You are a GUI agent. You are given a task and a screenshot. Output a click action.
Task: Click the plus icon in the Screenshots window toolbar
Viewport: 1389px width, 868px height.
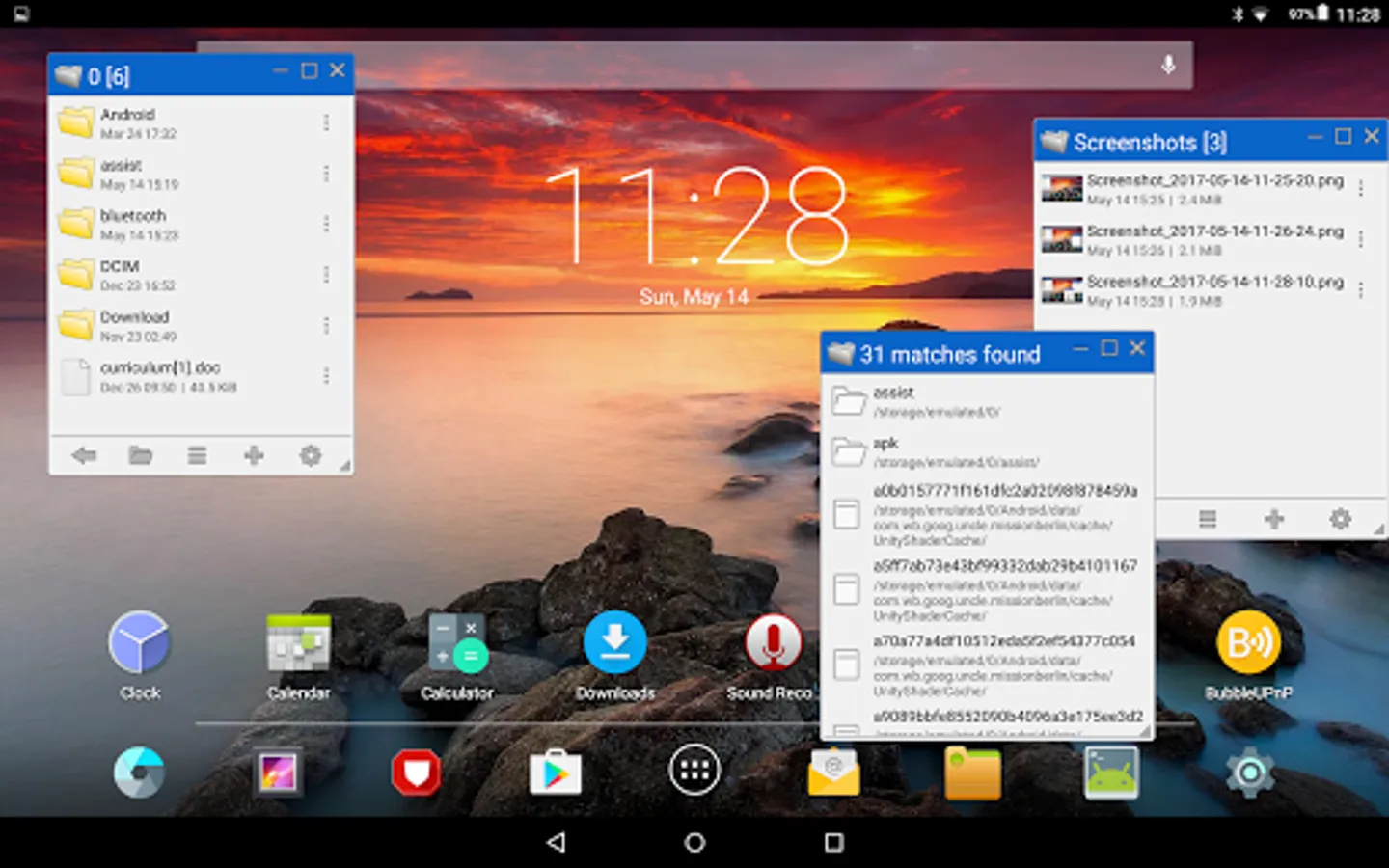pos(1274,519)
